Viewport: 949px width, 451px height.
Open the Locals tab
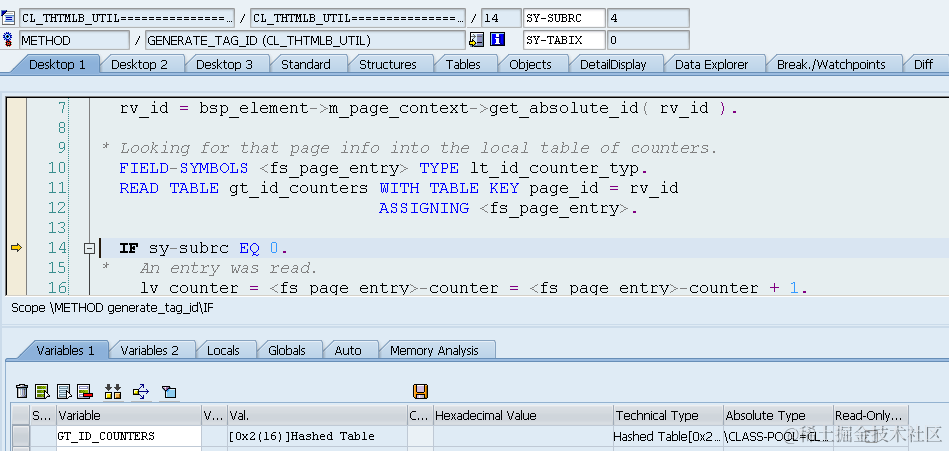223,350
